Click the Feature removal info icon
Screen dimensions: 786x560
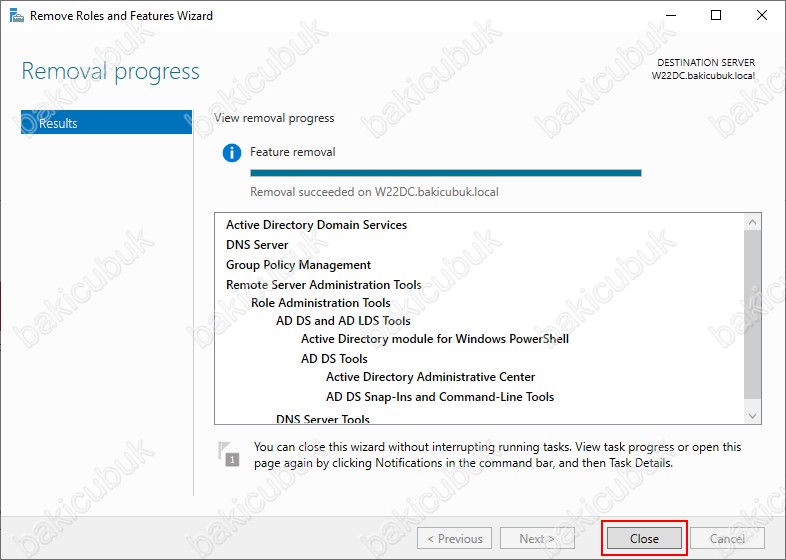pos(232,152)
